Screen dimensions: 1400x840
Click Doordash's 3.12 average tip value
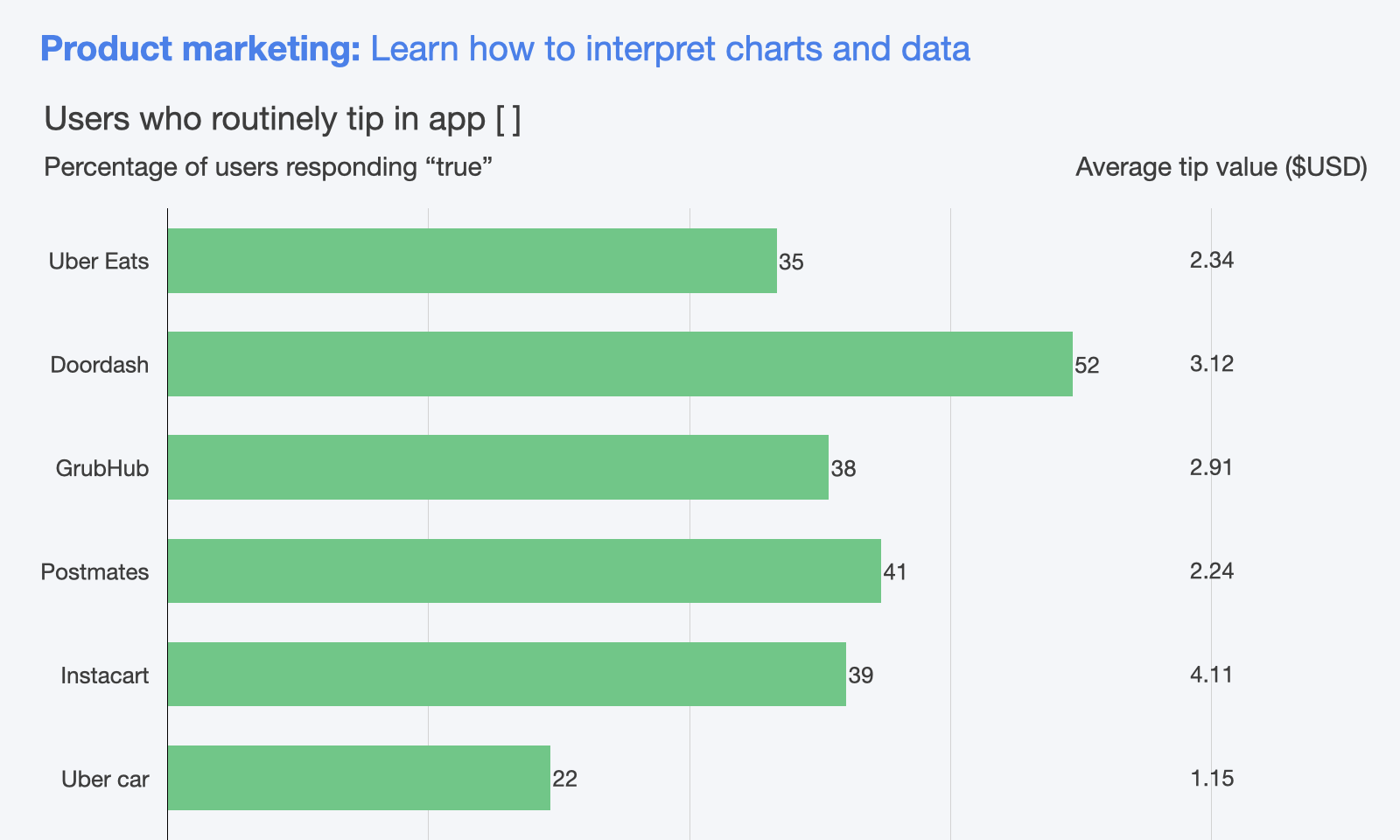[x=1212, y=364]
